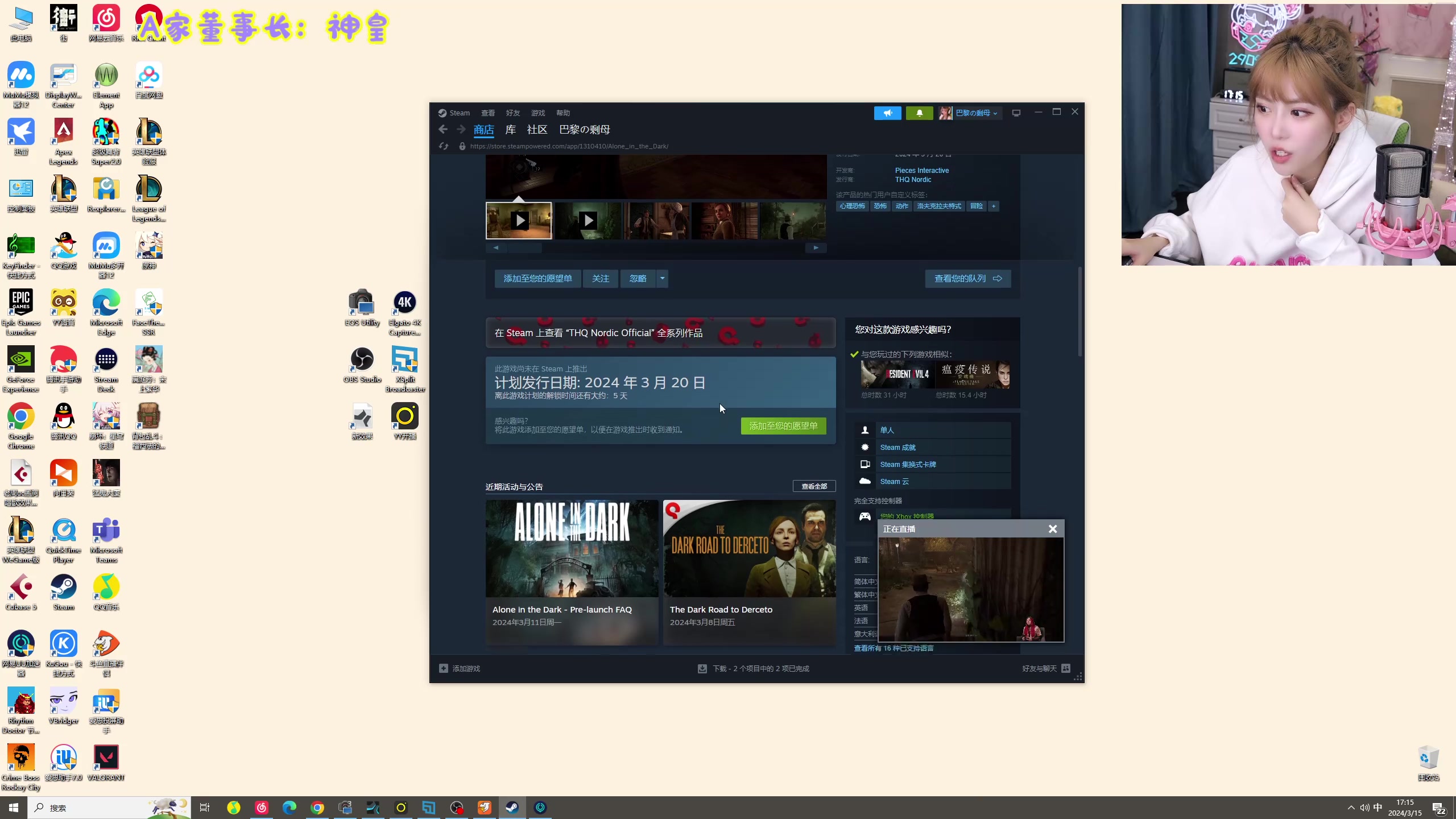Open the Resident Evil Village 4 similar game image
Image resolution: width=1456 pixels, height=819 pixels.
(x=897, y=374)
